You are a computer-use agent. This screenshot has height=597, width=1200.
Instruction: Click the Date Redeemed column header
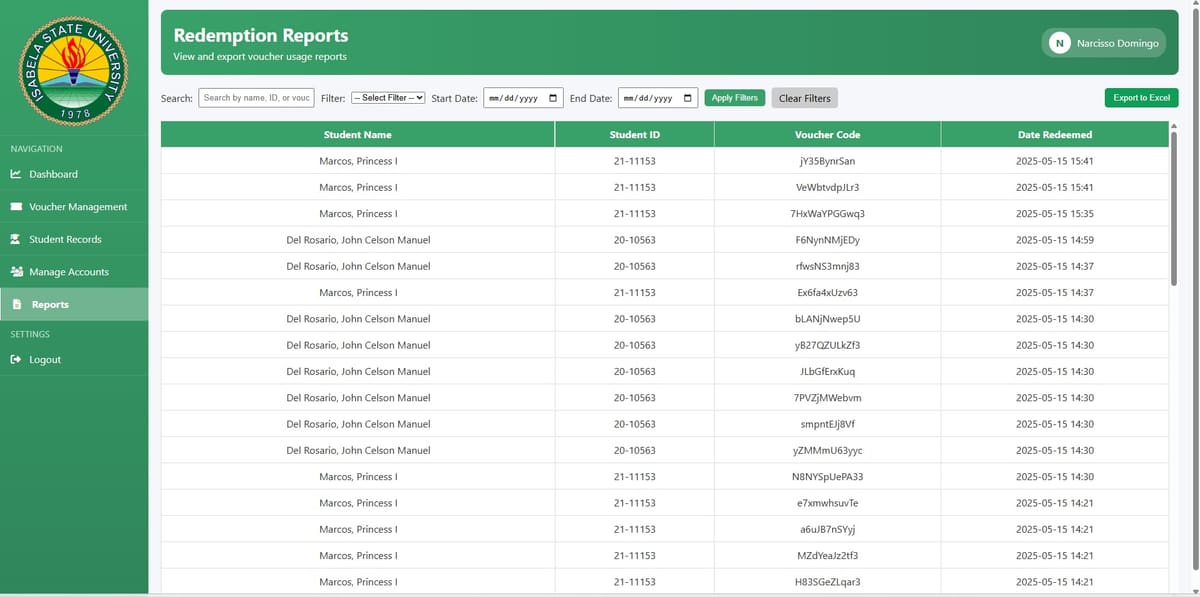pyautogui.click(x=1054, y=134)
